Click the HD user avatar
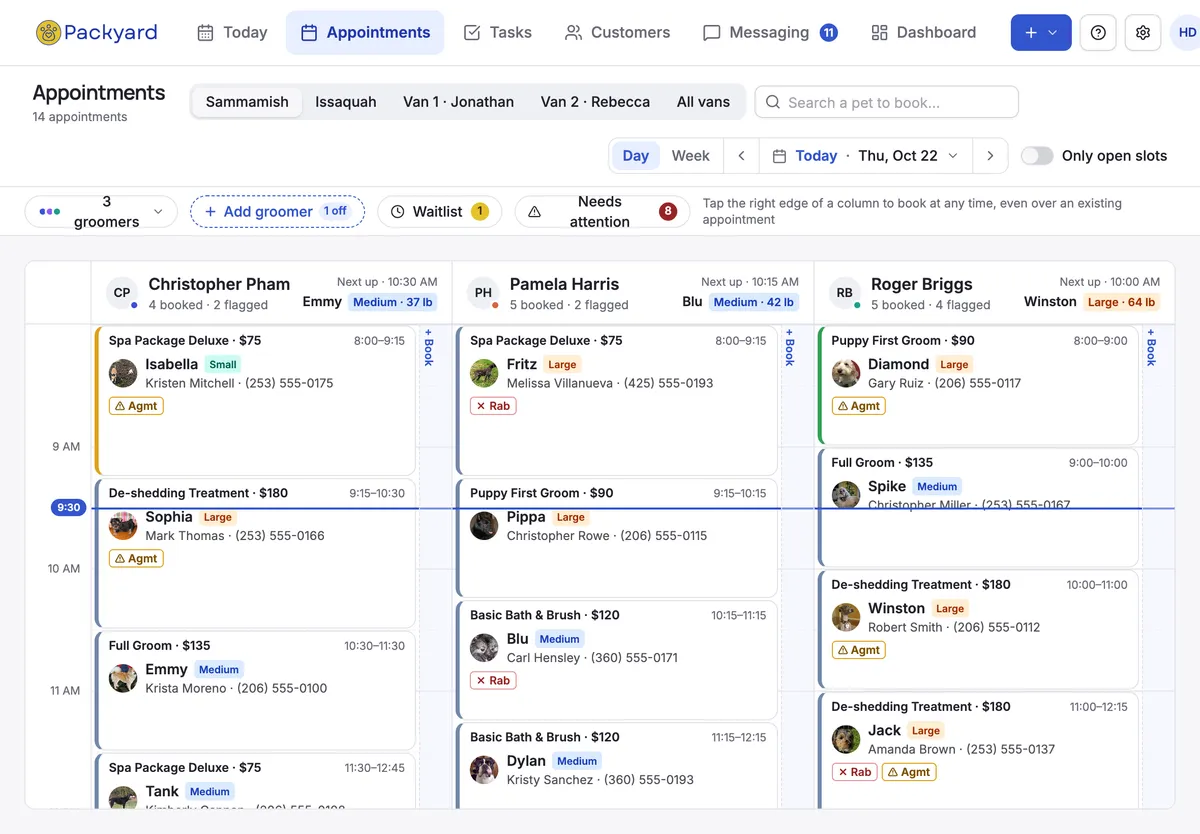This screenshot has width=1200, height=834. [1187, 33]
